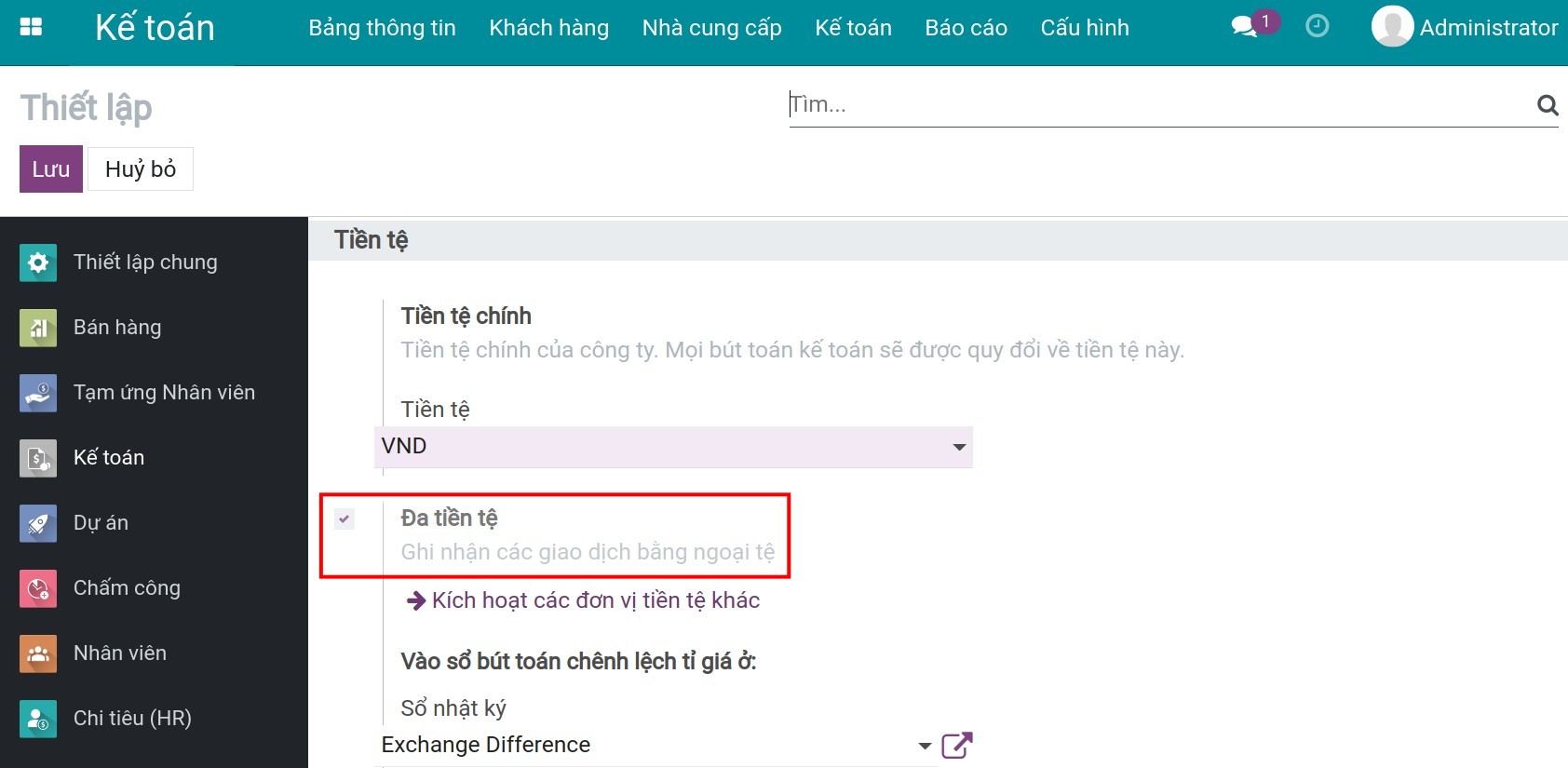Click the Tiền tệ chính heading

[466, 316]
